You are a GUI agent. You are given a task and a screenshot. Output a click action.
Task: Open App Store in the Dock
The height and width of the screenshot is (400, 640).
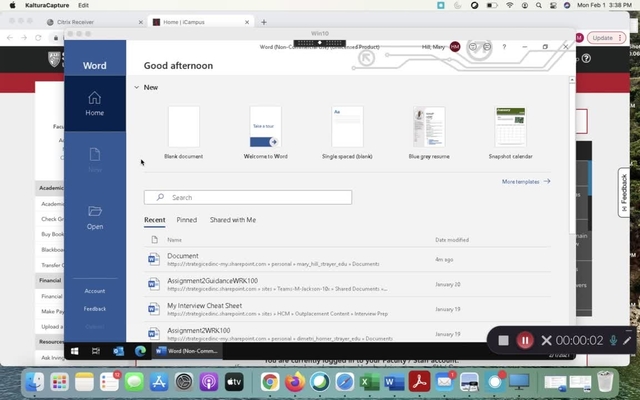coord(159,382)
